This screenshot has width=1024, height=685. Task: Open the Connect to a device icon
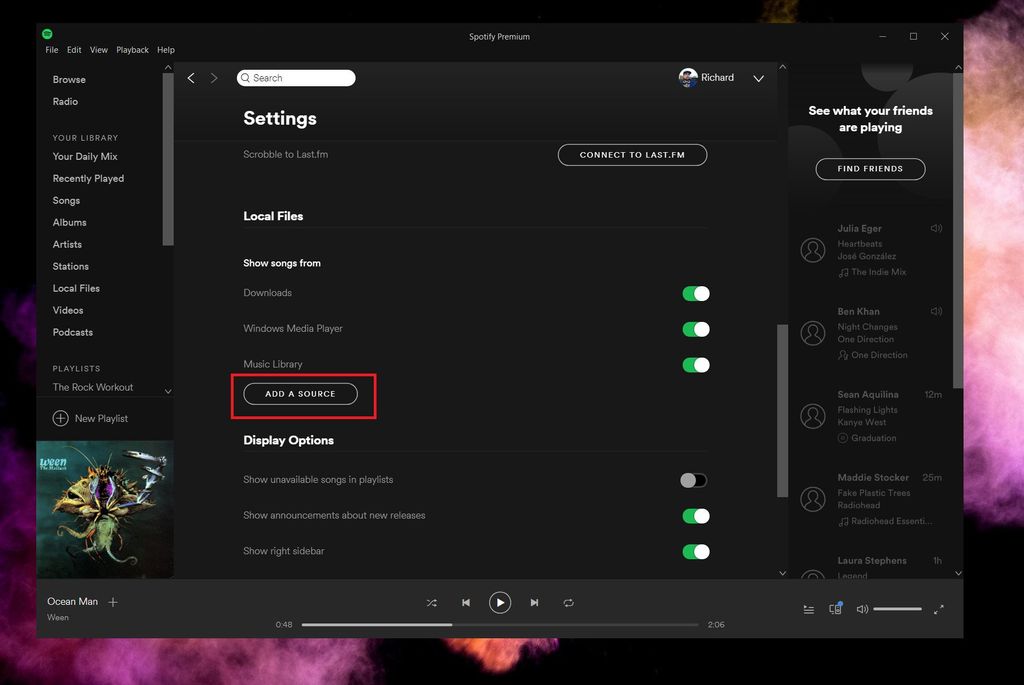(x=835, y=608)
